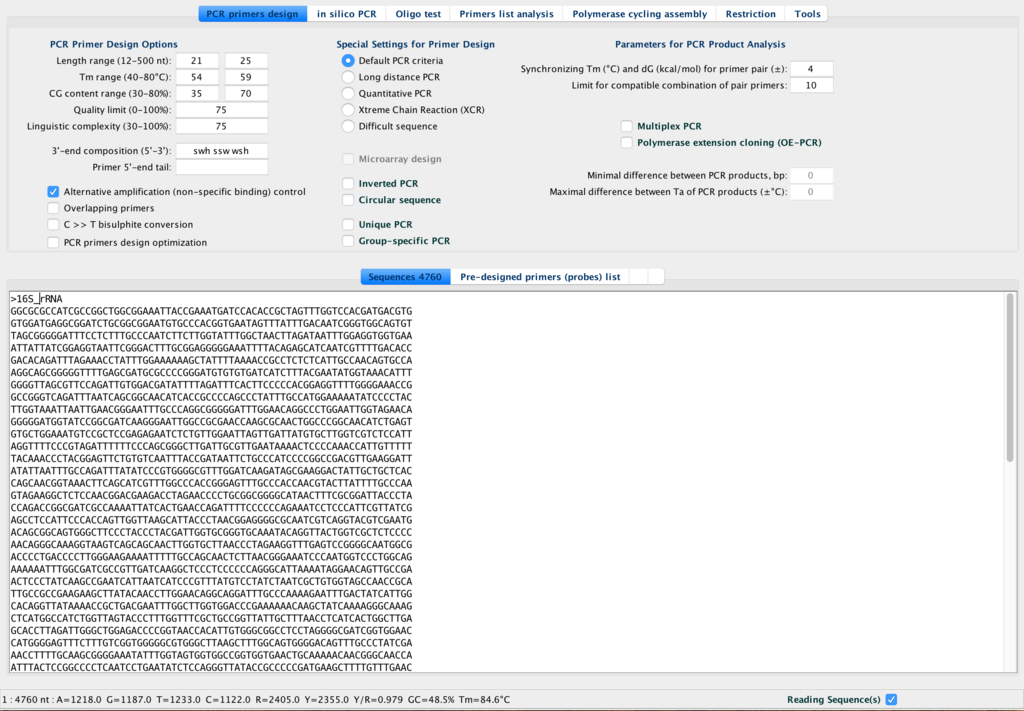Screen dimensions: 1024x711
Task: Click the Quality limit input field
Action: point(222,110)
